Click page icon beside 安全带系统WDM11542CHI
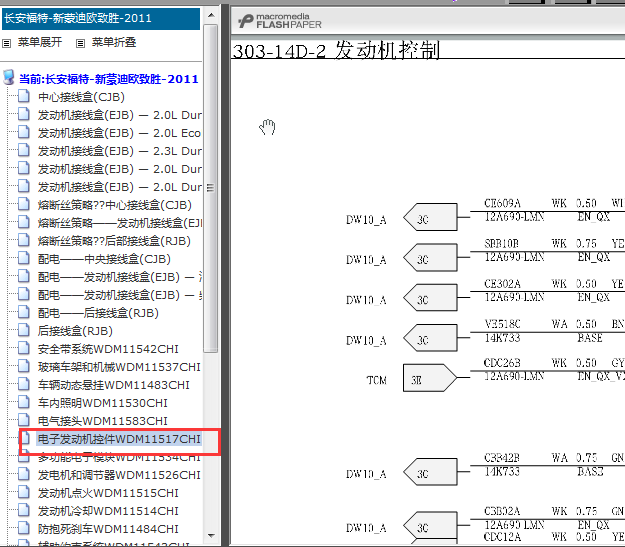Screen dimensions: 625x547 (24, 348)
